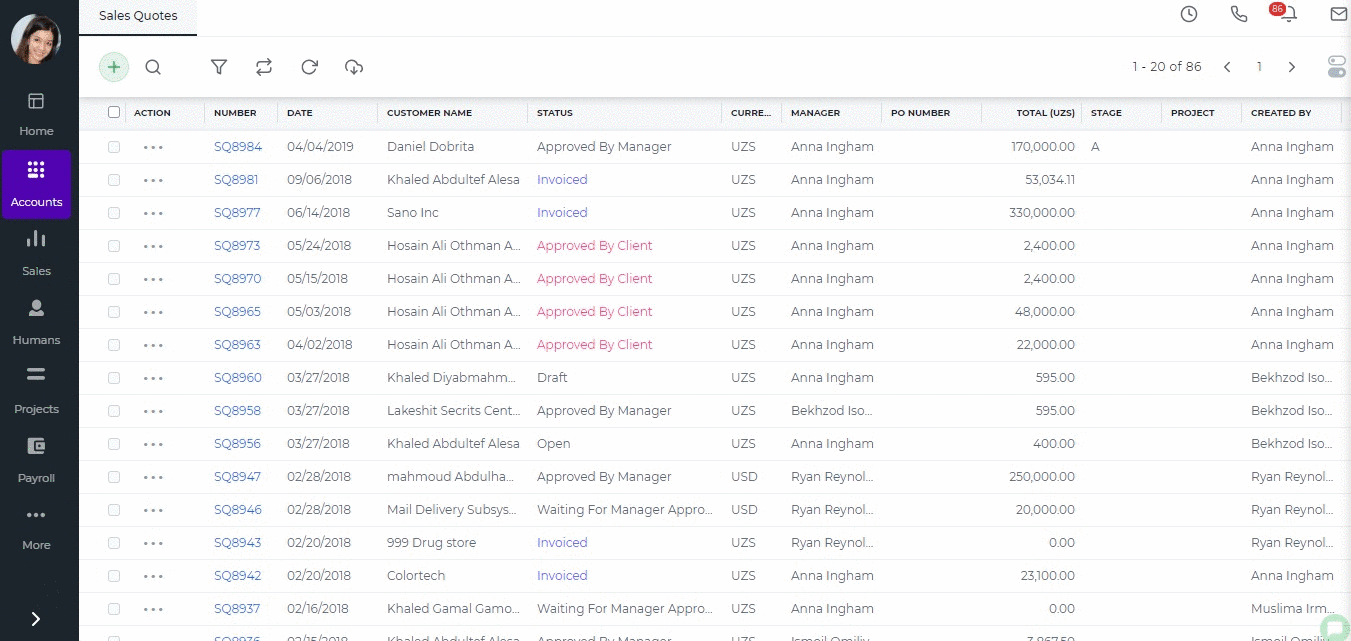Click the green add new quote button
Viewport: 1351px width, 641px height.
point(114,67)
